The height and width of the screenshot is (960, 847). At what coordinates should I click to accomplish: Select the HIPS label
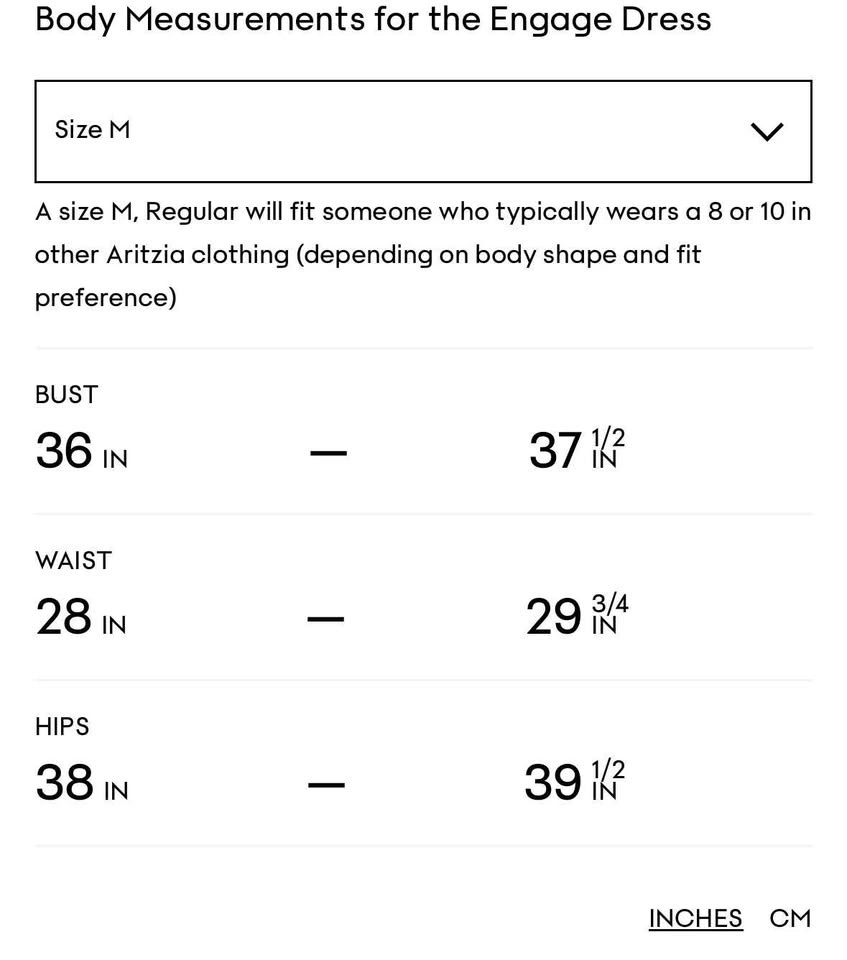[x=62, y=727]
